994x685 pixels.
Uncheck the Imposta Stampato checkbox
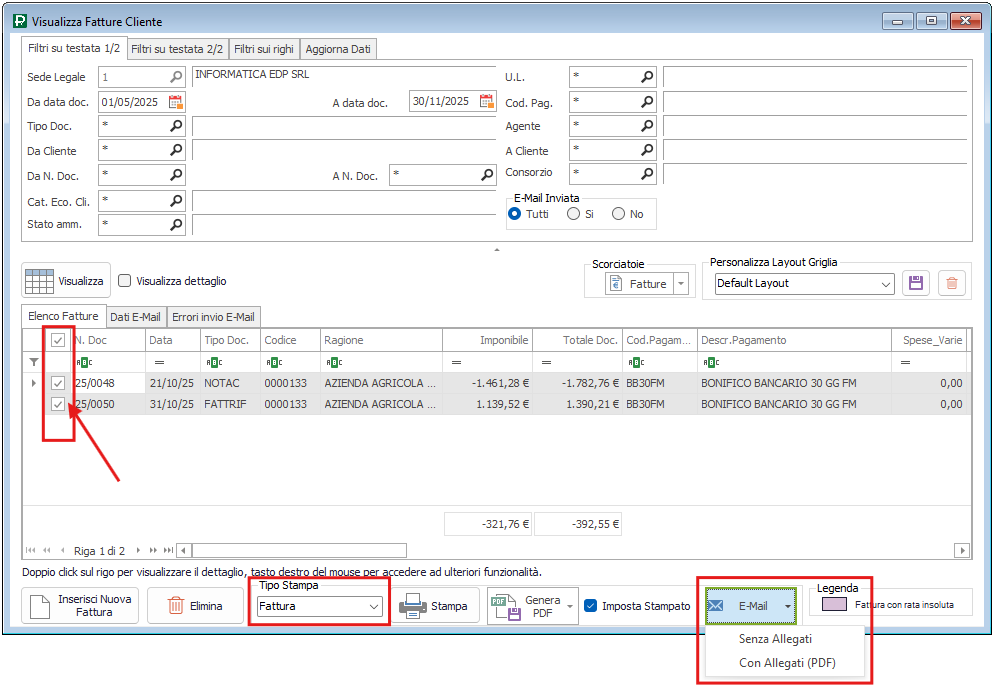(x=591, y=606)
